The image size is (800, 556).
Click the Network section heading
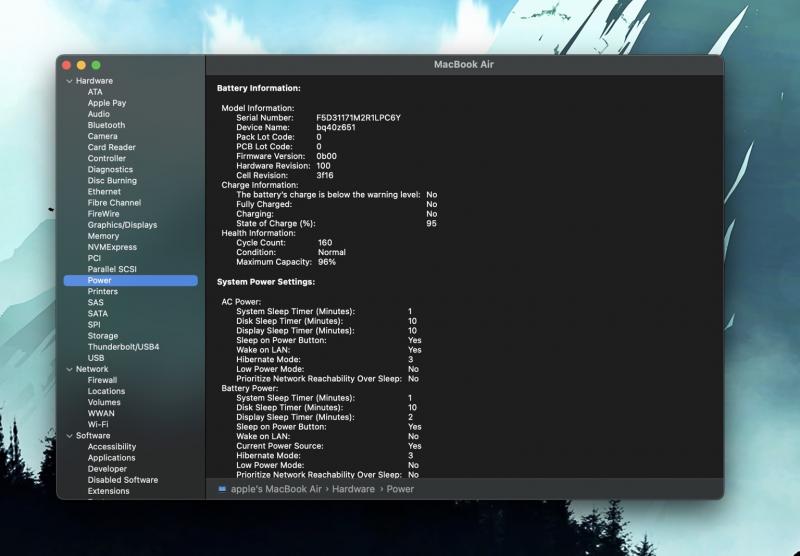click(92, 369)
